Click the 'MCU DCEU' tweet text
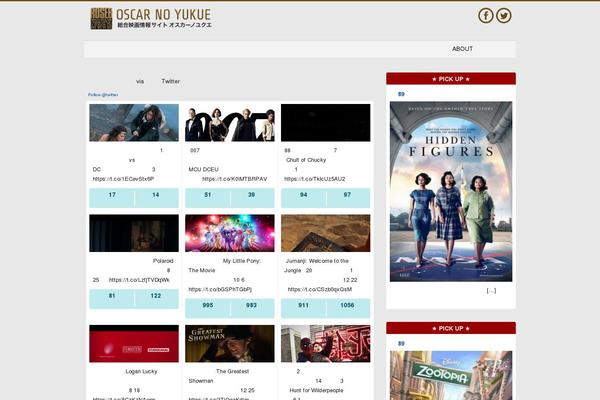 pos(204,169)
